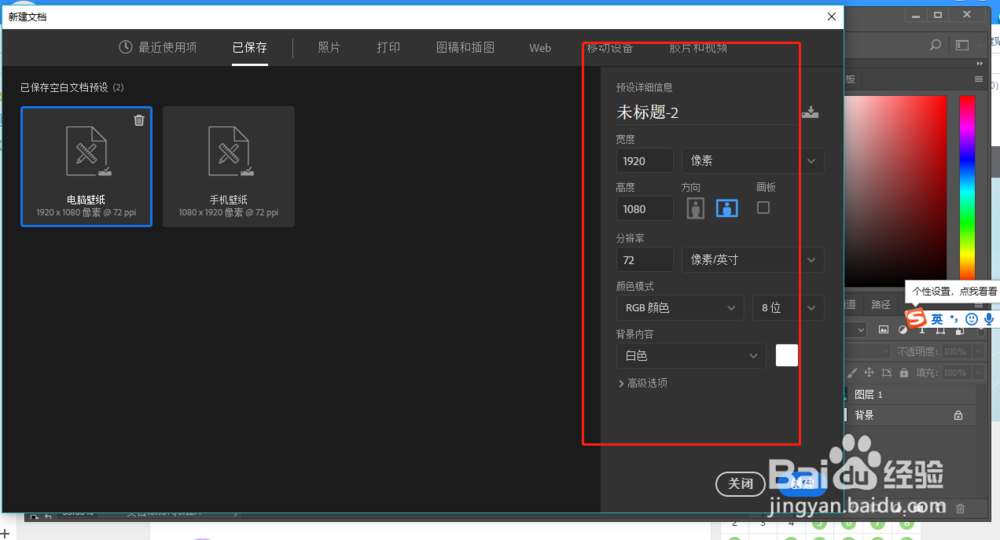Switch to 胶片和视频 tab
1000x540 pixels.
pyautogui.click(x=698, y=48)
